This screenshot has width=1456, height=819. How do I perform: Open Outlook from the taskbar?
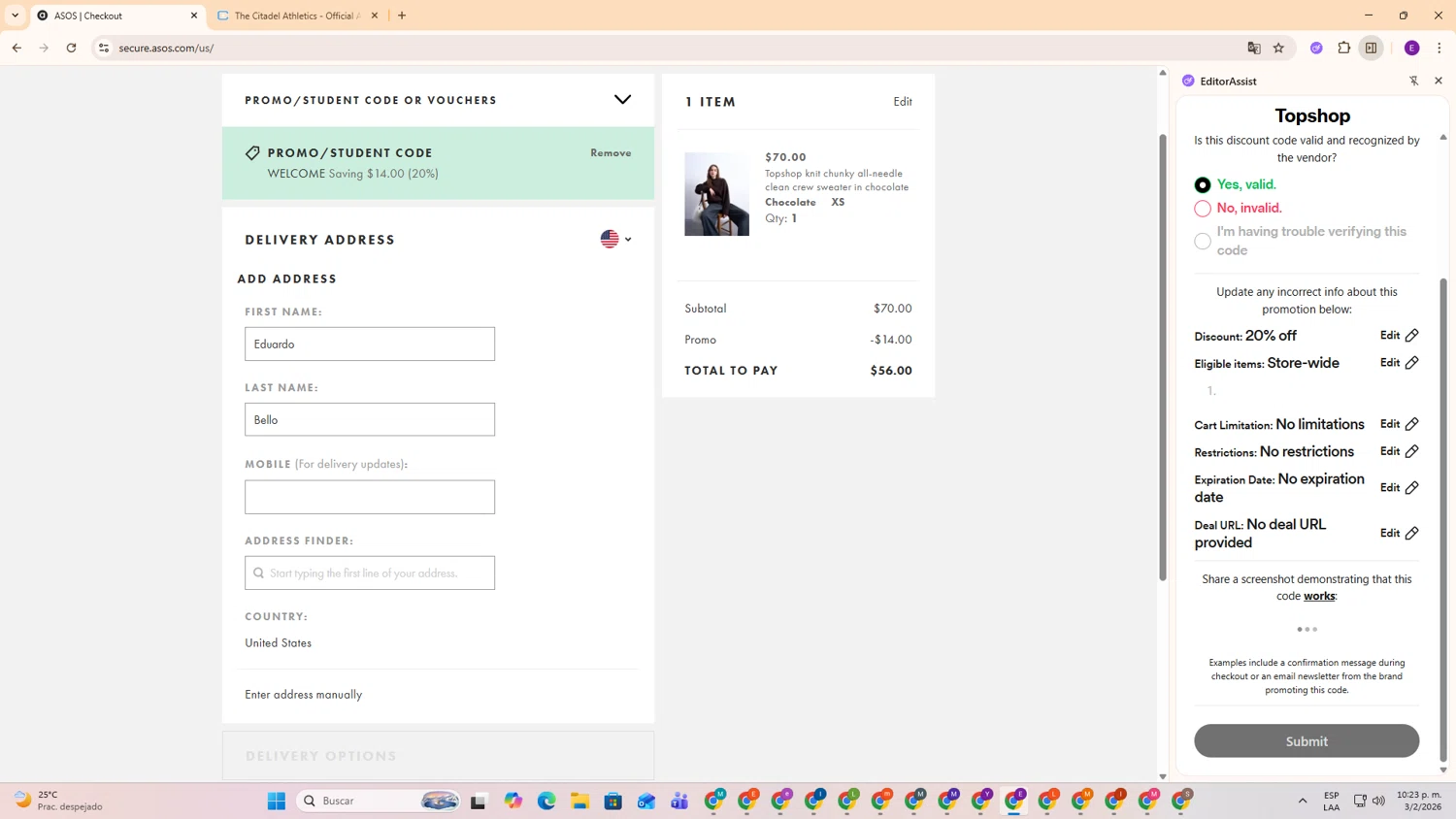(646, 801)
